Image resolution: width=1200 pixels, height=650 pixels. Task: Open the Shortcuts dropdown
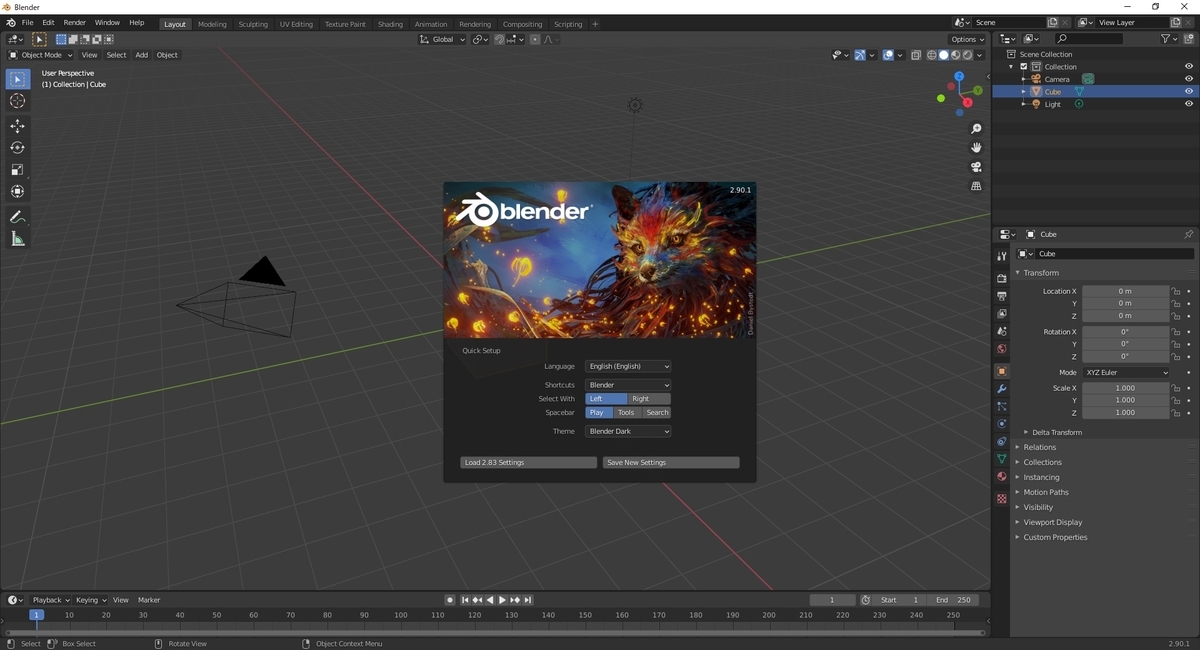pyautogui.click(x=628, y=385)
